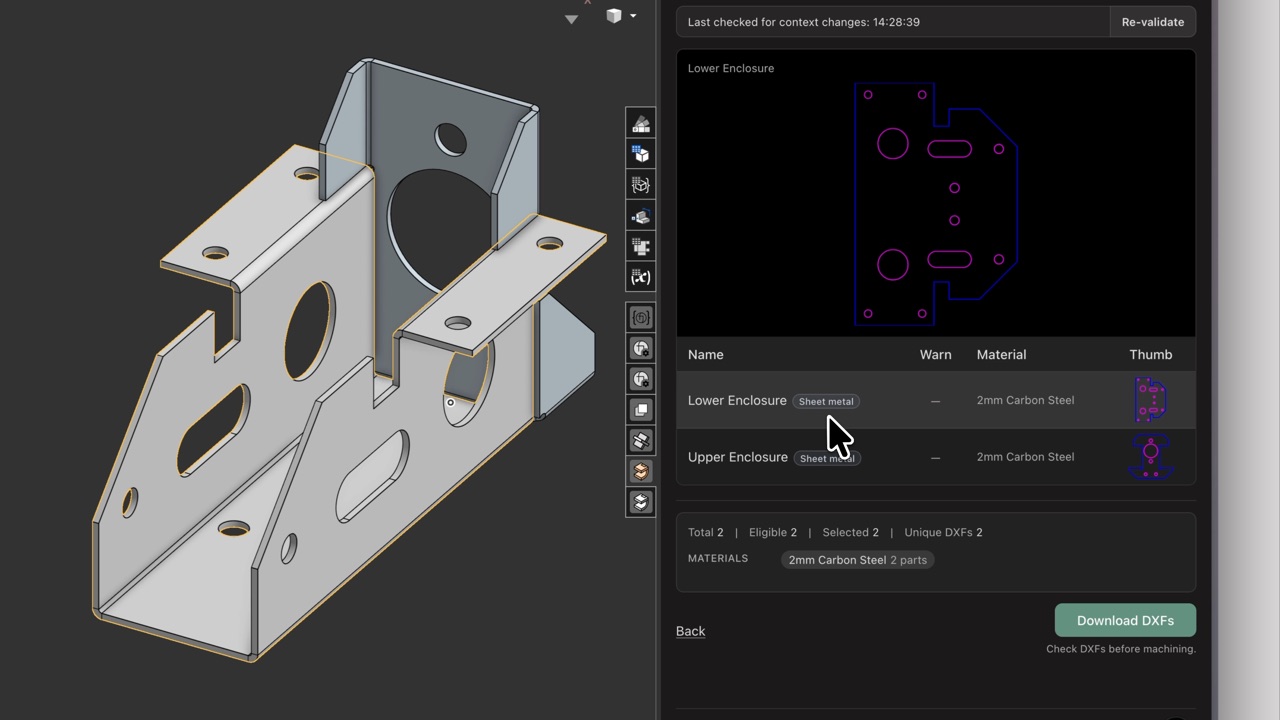Select the Upper Enclosure table row name
This screenshot has width=1280, height=720.
[x=738, y=457]
